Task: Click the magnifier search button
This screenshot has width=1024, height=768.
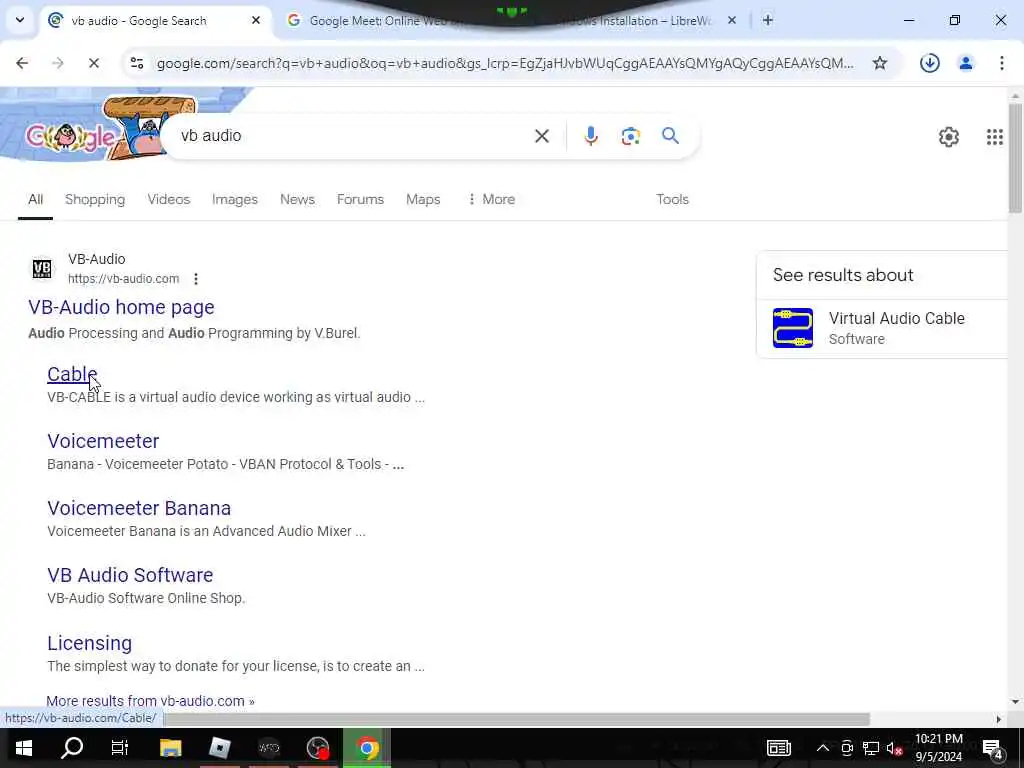Action: pos(670,136)
